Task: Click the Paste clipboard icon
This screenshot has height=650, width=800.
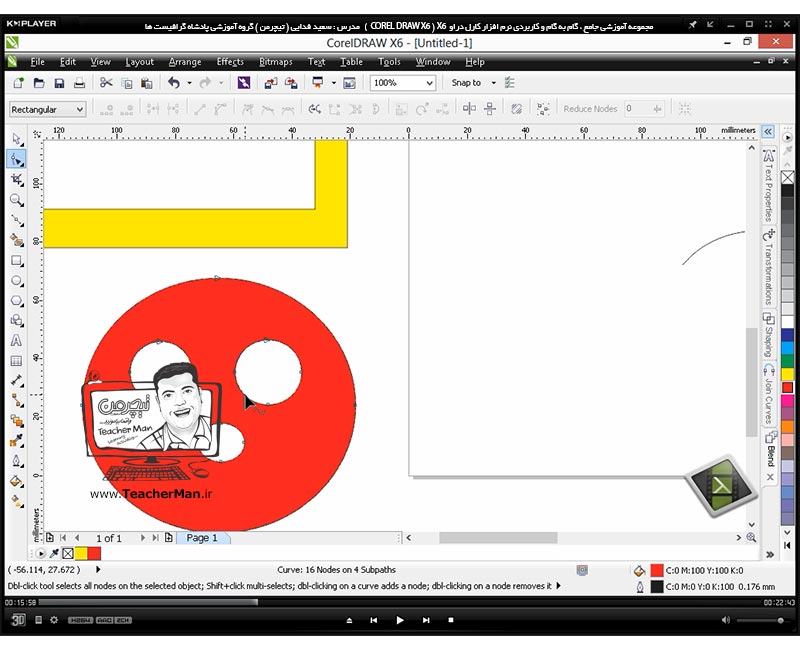Action: click(x=146, y=83)
